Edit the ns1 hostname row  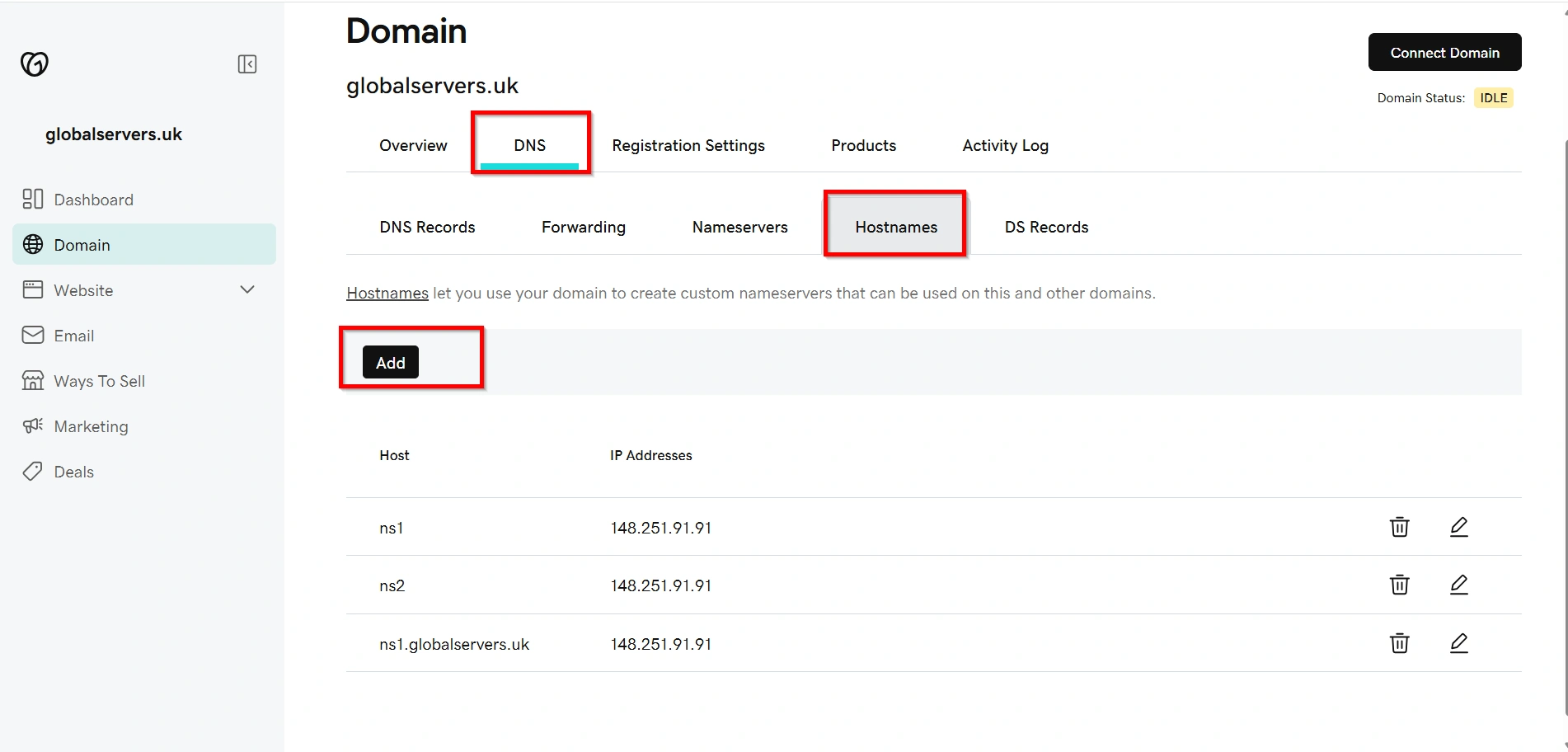coord(1459,527)
